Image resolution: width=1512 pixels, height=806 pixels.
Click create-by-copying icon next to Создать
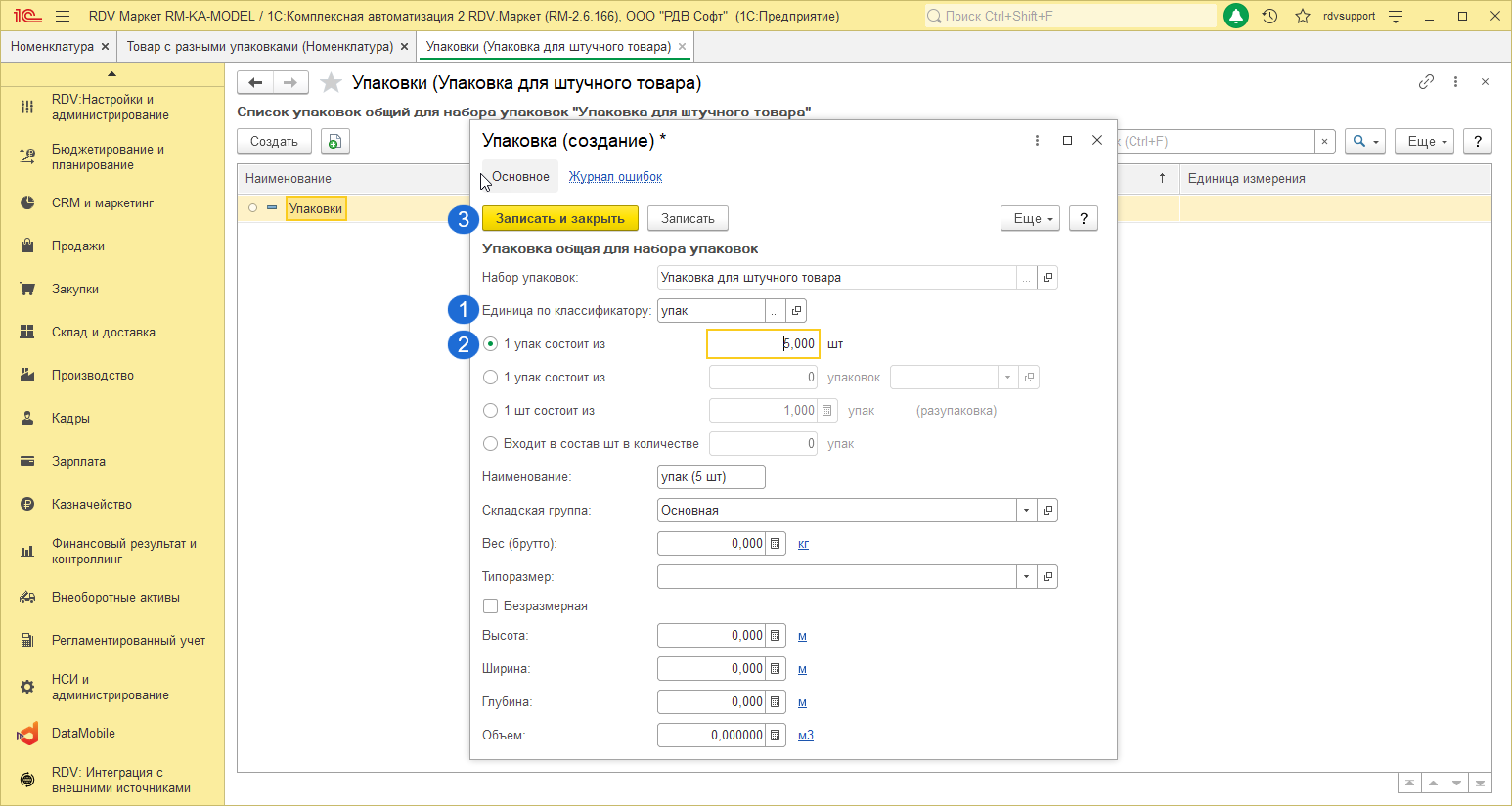[334, 142]
